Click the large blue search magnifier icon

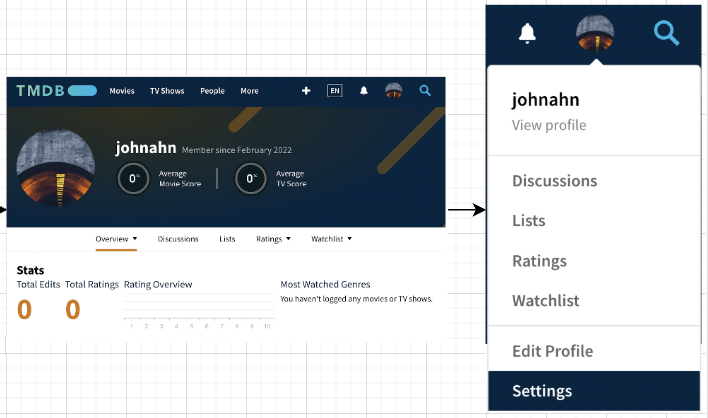coord(666,34)
